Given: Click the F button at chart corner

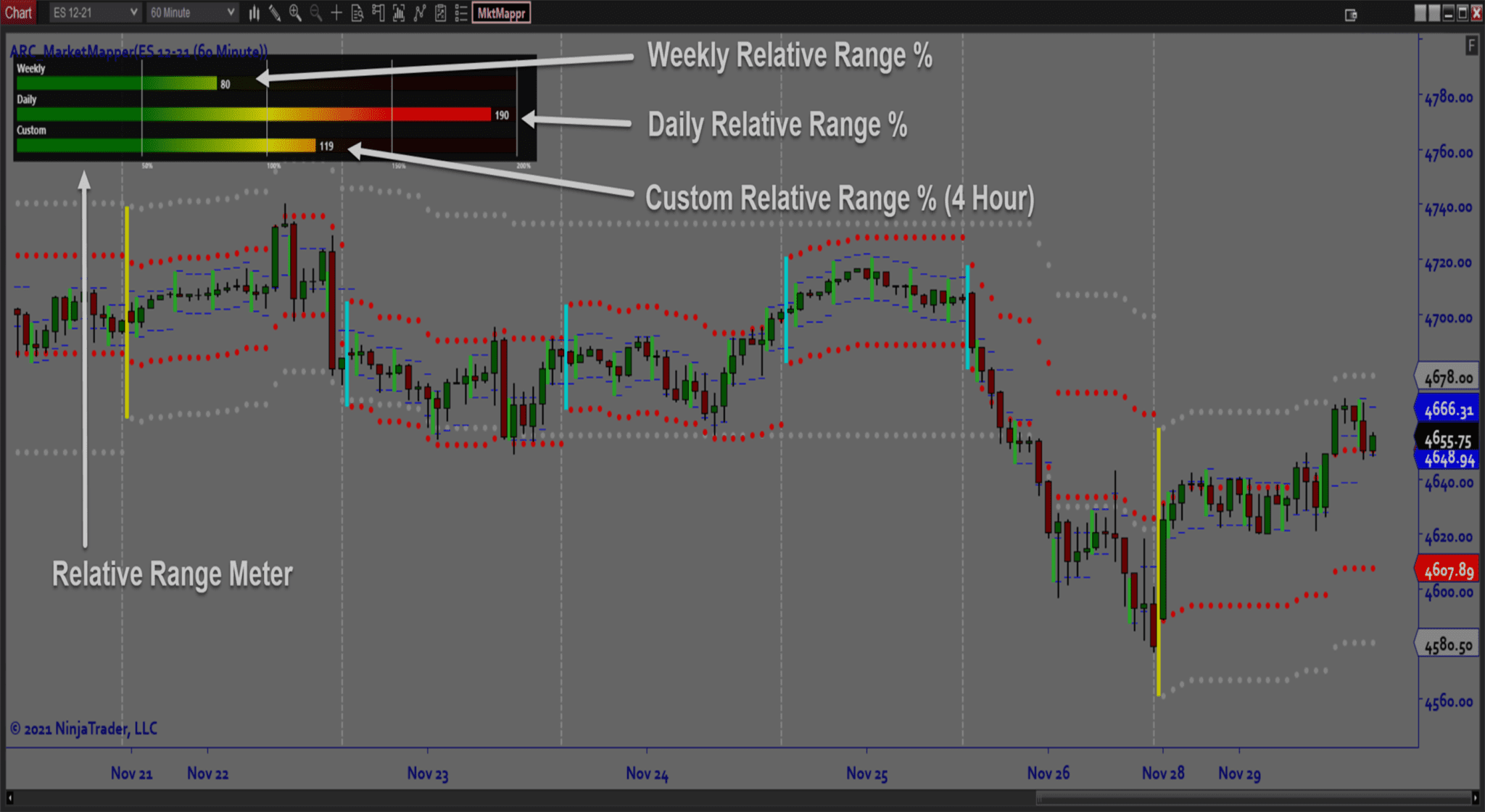Looking at the screenshot, I should point(1471,46).
